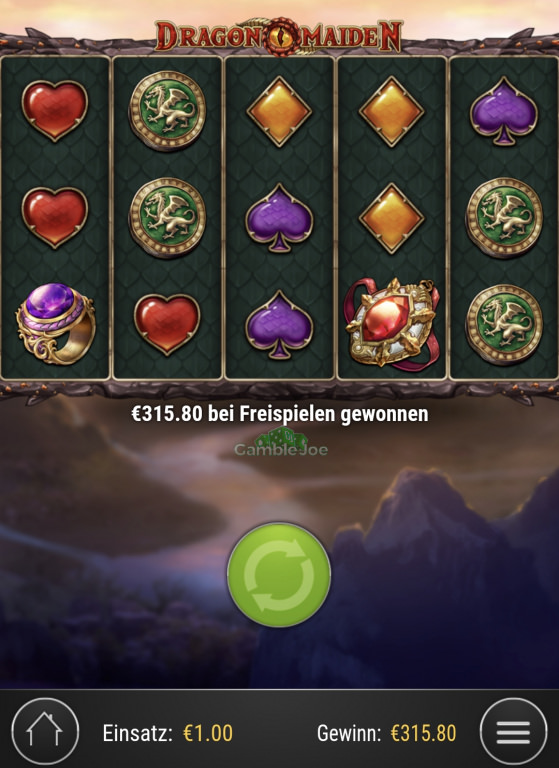This screenshot has width=559, height=768.
Task: Click the Gewinn €315.80 win amount
Action: click(423, 733)
